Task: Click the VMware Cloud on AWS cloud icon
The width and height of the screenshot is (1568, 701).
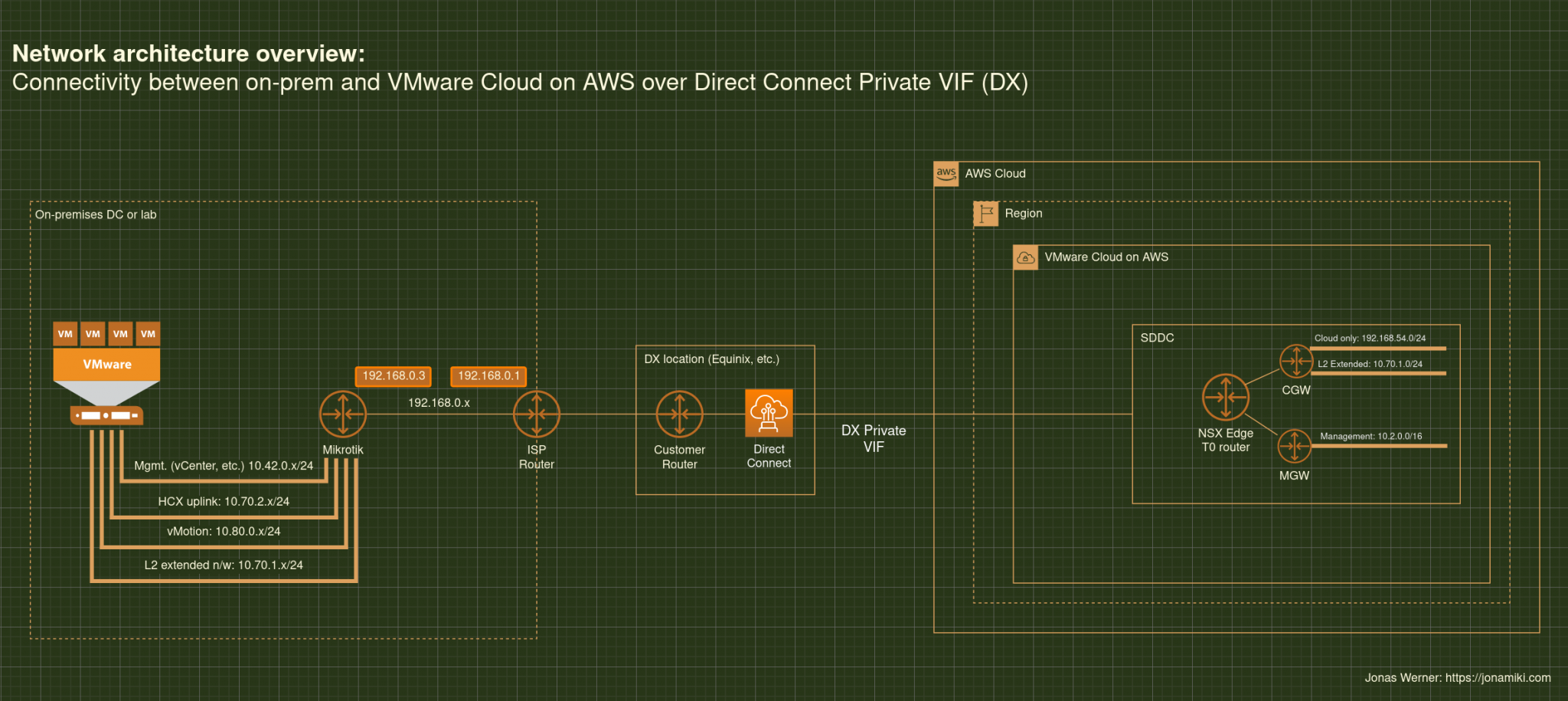Action: (x=1025, y=257)
